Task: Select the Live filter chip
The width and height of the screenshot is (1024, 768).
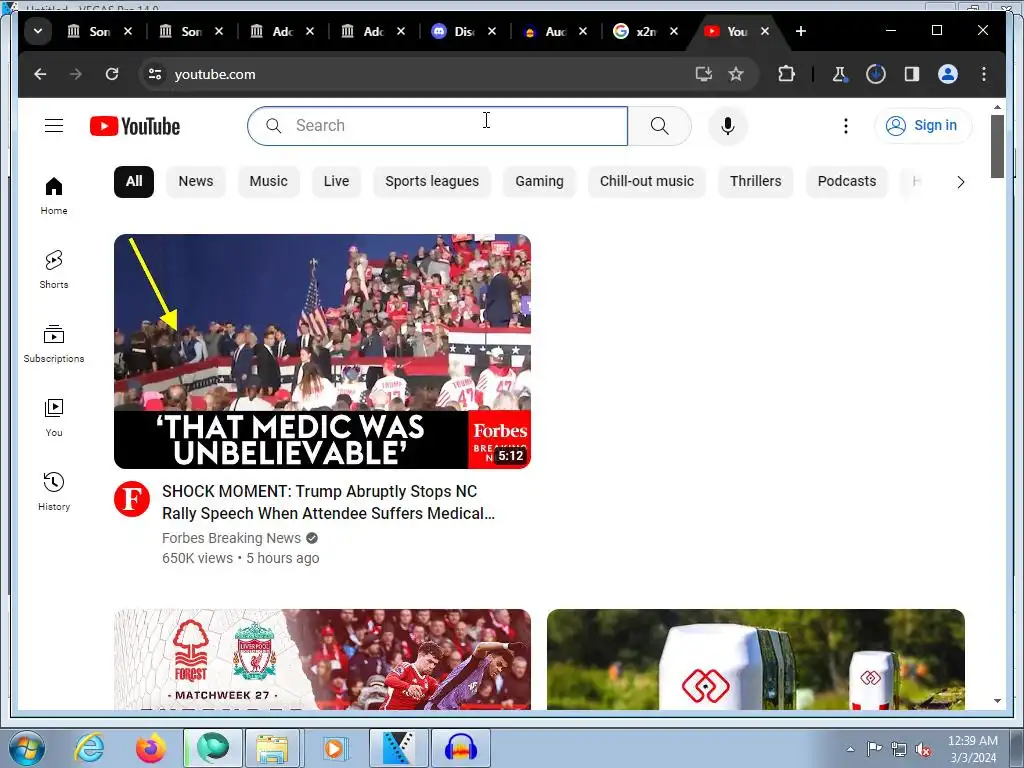Action: coord(336,182)
